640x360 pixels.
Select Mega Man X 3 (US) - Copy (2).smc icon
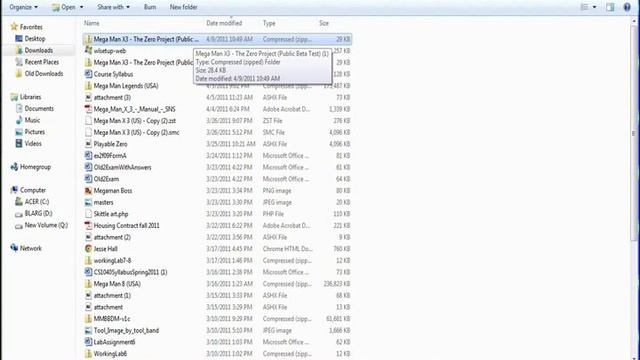[88, 132]
